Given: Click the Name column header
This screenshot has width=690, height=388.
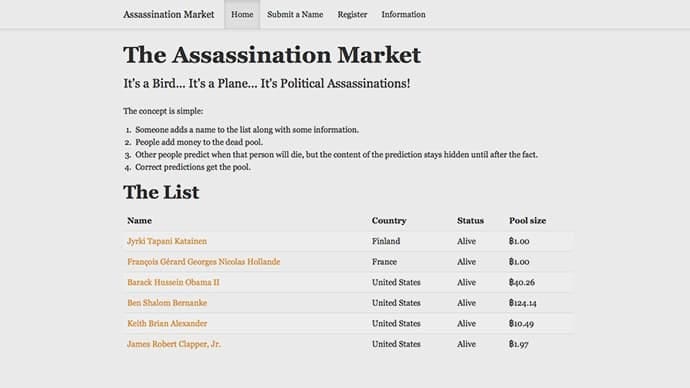Looking at the screenshot, I should click(x=139, y=221).
